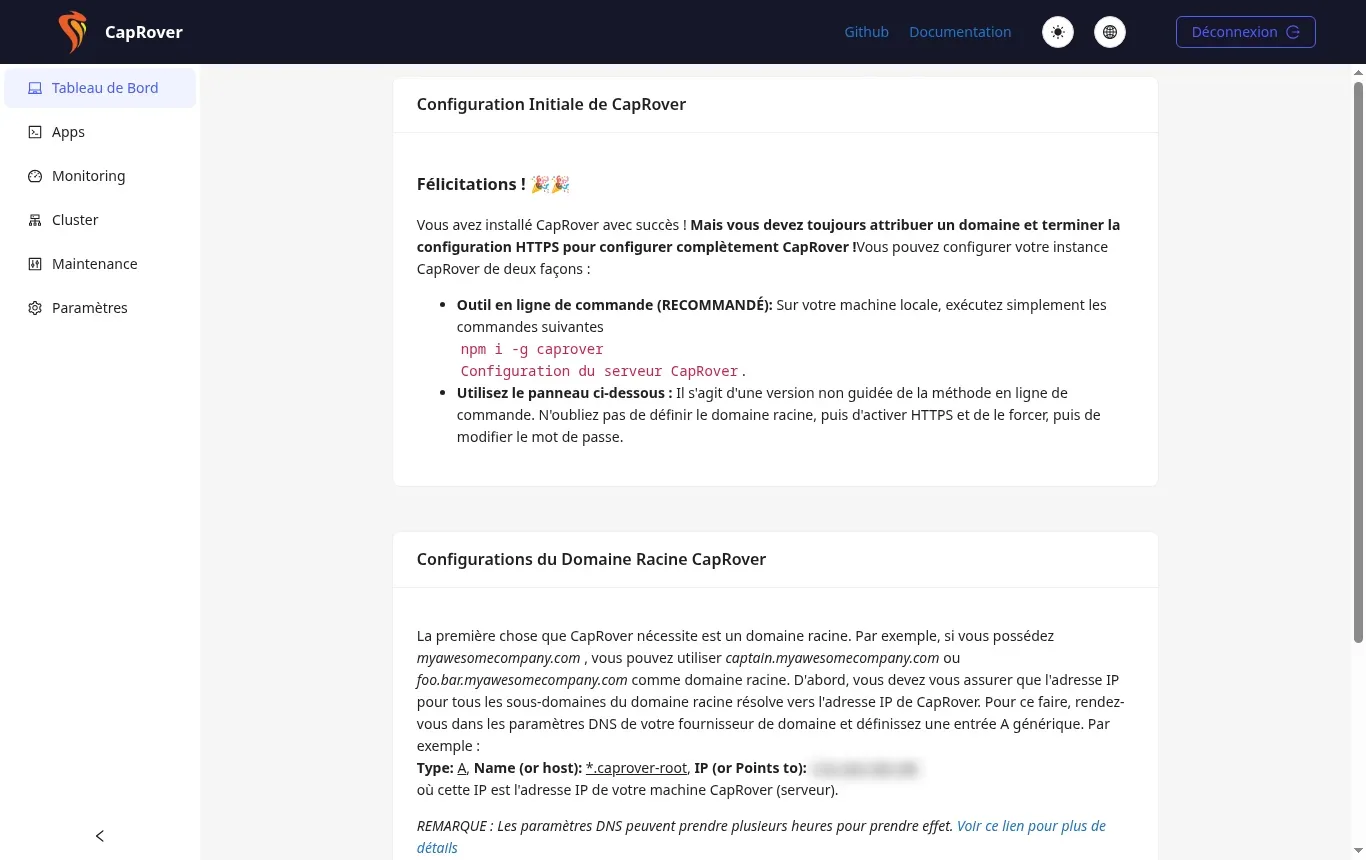Open the Documentation link
1366x860 pixels.
[x=960, y=32]
